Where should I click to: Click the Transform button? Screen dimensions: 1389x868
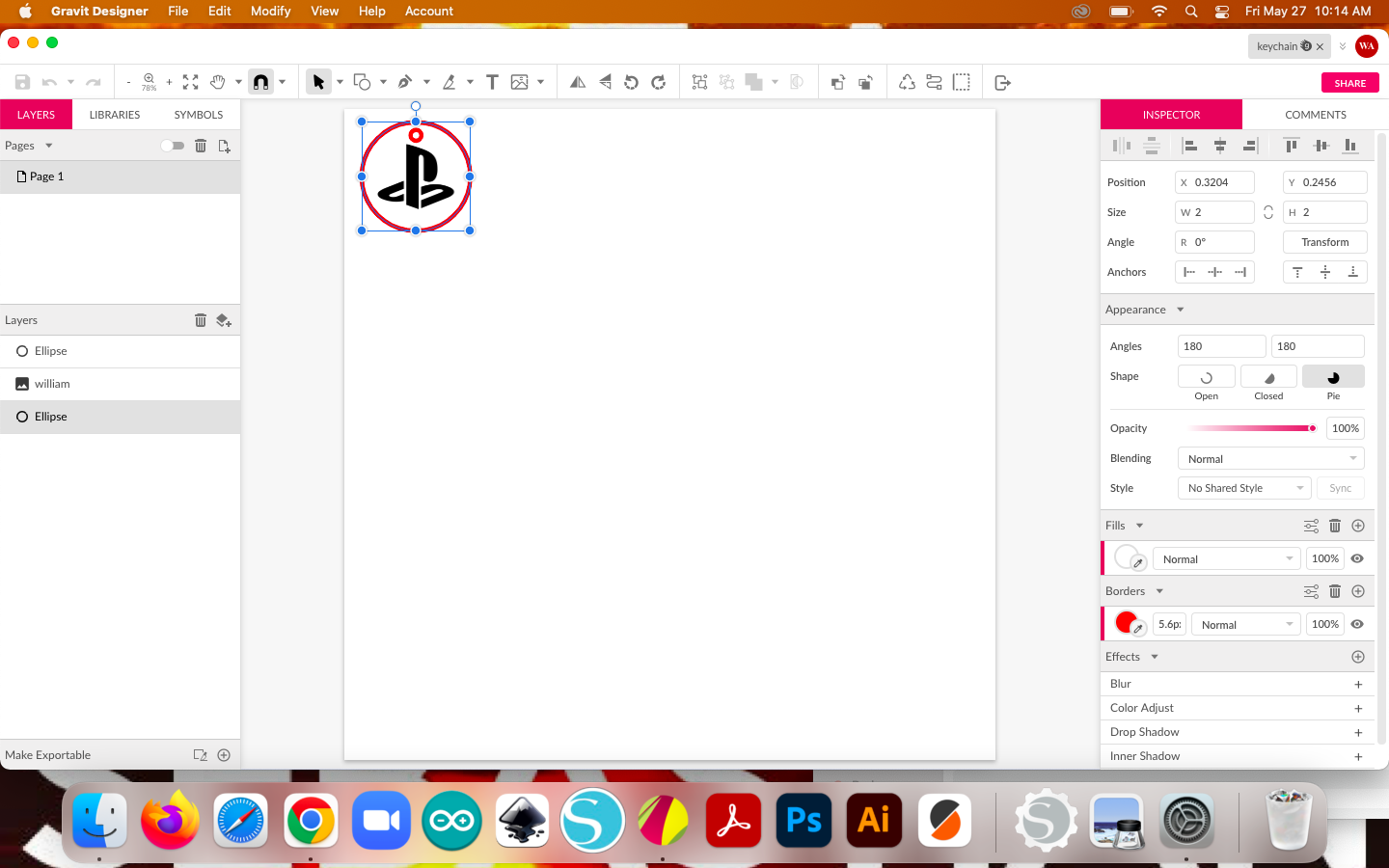[x=1325, y=242]
